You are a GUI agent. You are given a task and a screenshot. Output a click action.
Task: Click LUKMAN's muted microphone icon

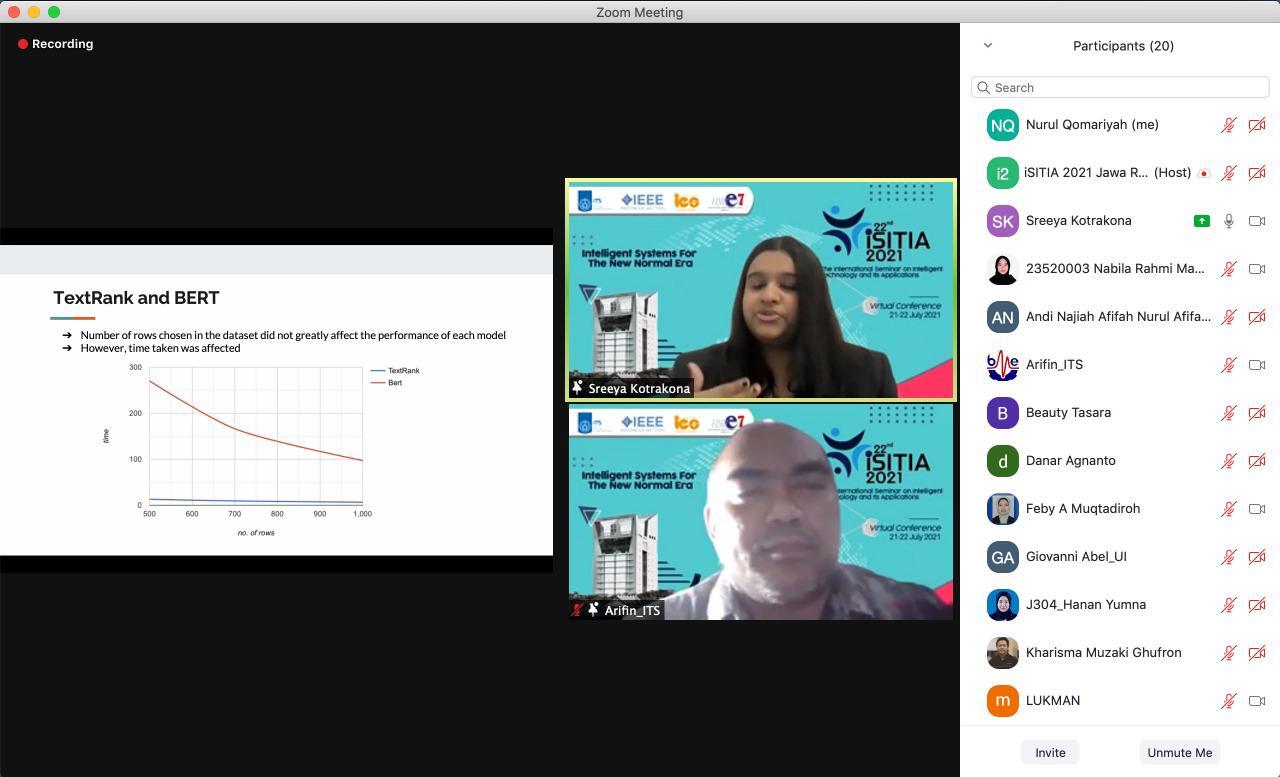pos(1229,701)
